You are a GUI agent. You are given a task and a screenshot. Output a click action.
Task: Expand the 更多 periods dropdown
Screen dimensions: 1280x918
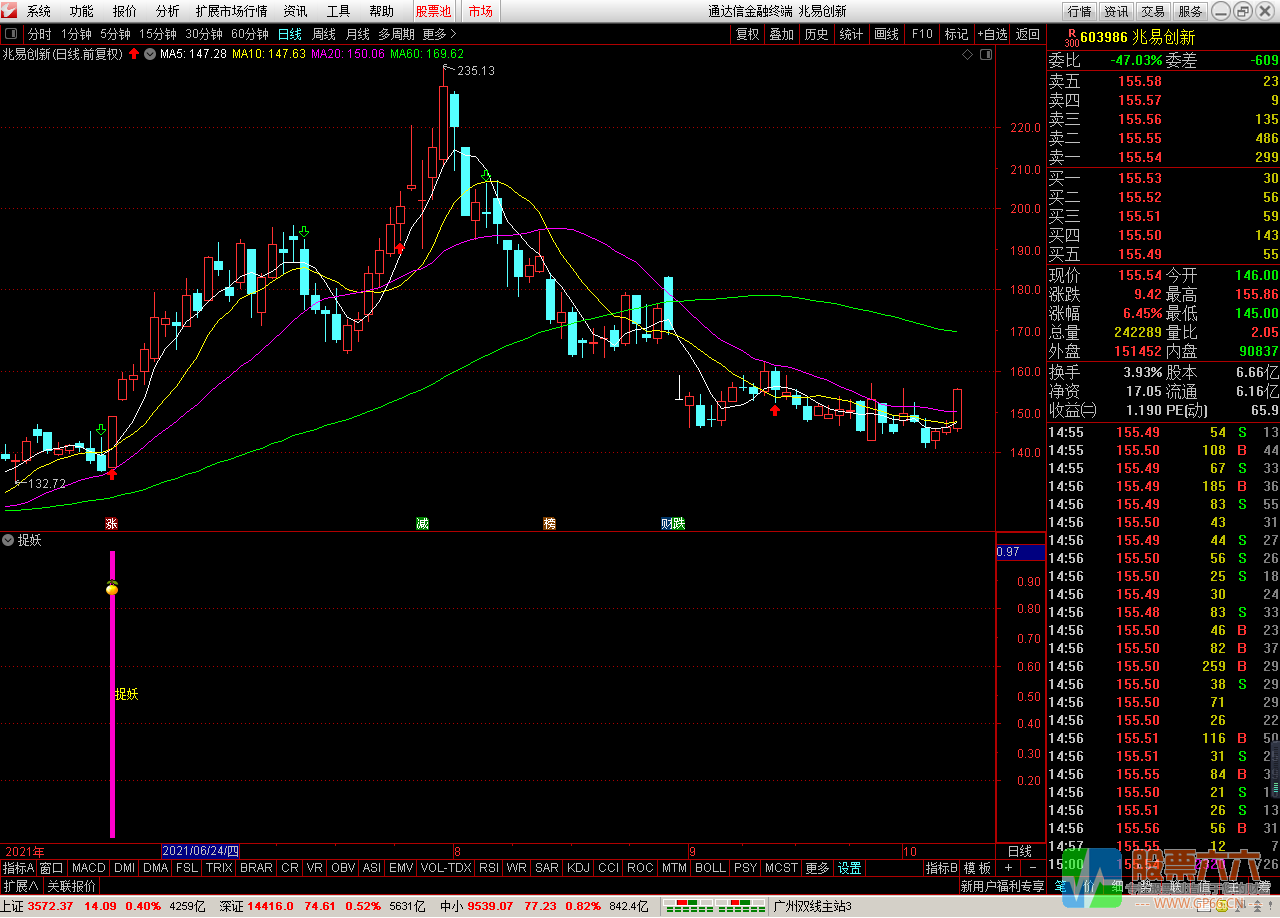(x=440, y=34)
